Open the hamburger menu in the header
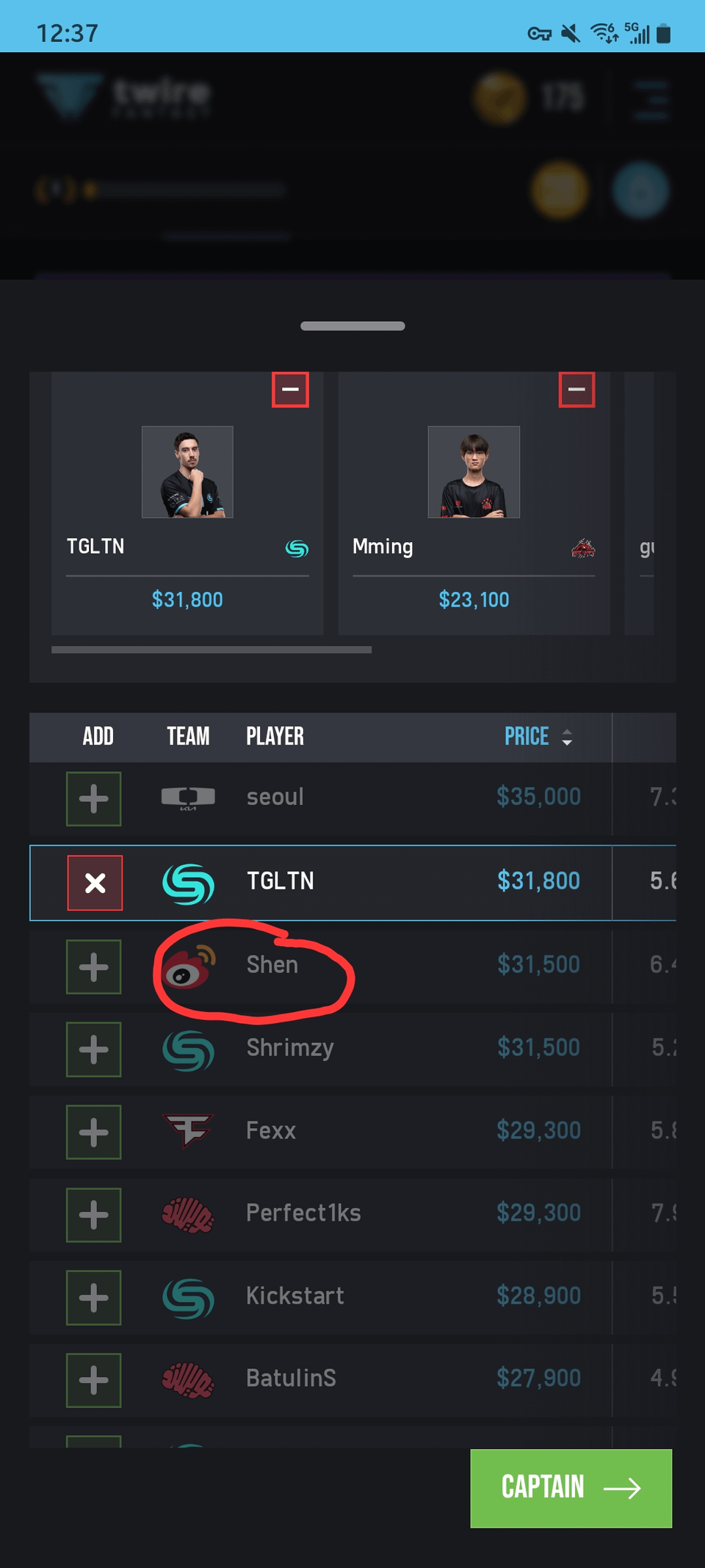Viewport: 705px width, 1568px height. 651,99
